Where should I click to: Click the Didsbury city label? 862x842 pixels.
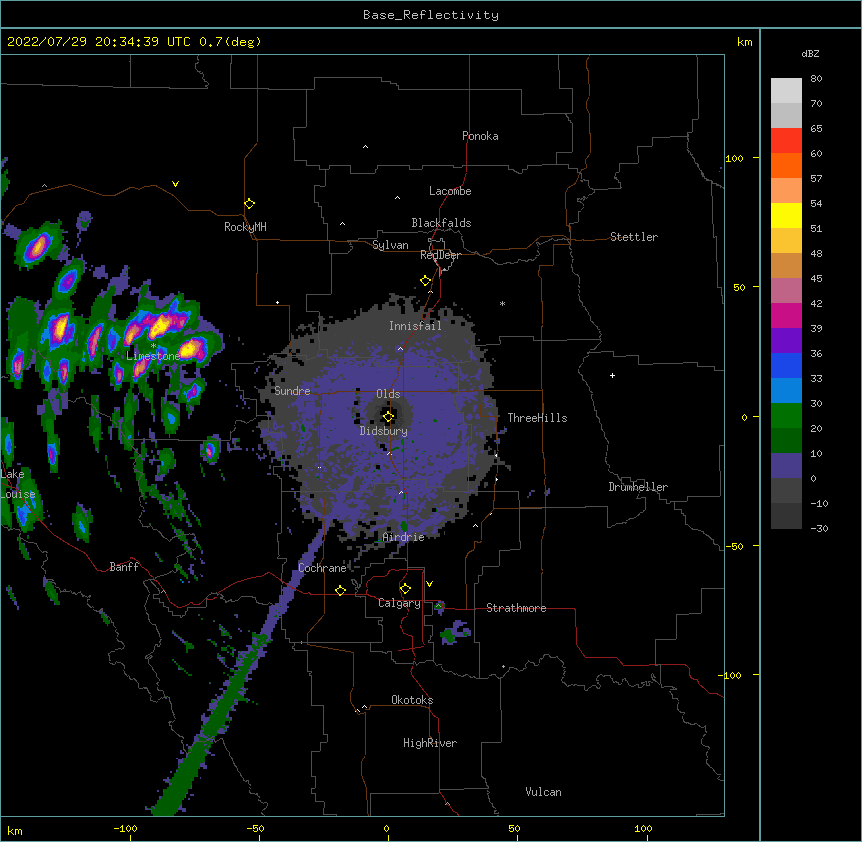coord(384,431)
